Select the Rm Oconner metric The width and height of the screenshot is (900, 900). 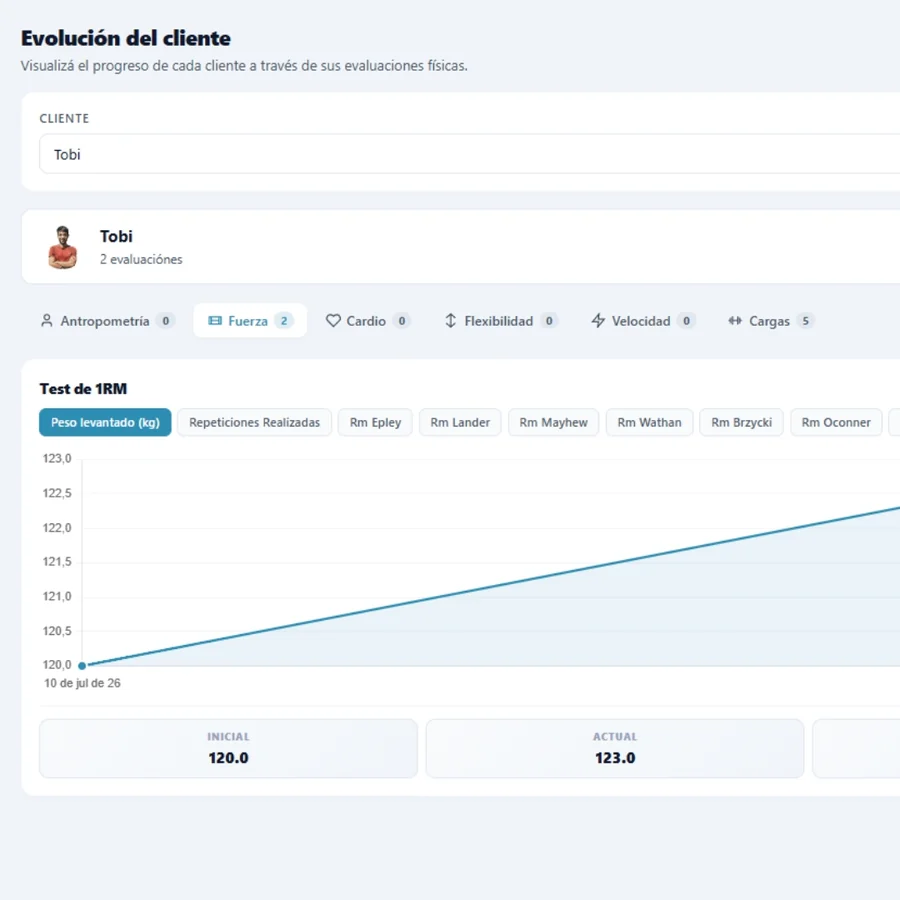pyautogui.click(x=836, y=422)
